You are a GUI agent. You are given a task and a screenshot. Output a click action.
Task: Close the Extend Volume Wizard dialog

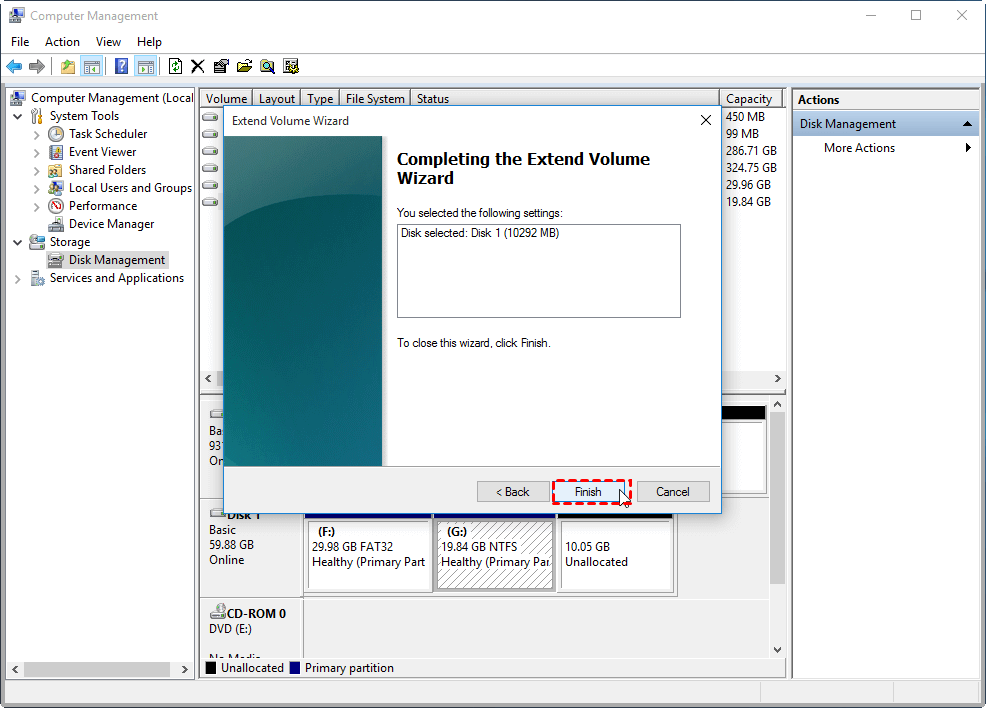tap(706, 120)
